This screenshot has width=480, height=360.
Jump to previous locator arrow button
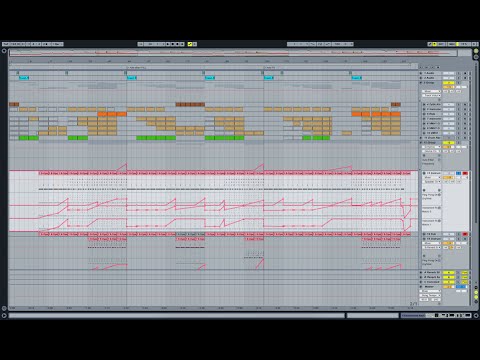[422, 67]
